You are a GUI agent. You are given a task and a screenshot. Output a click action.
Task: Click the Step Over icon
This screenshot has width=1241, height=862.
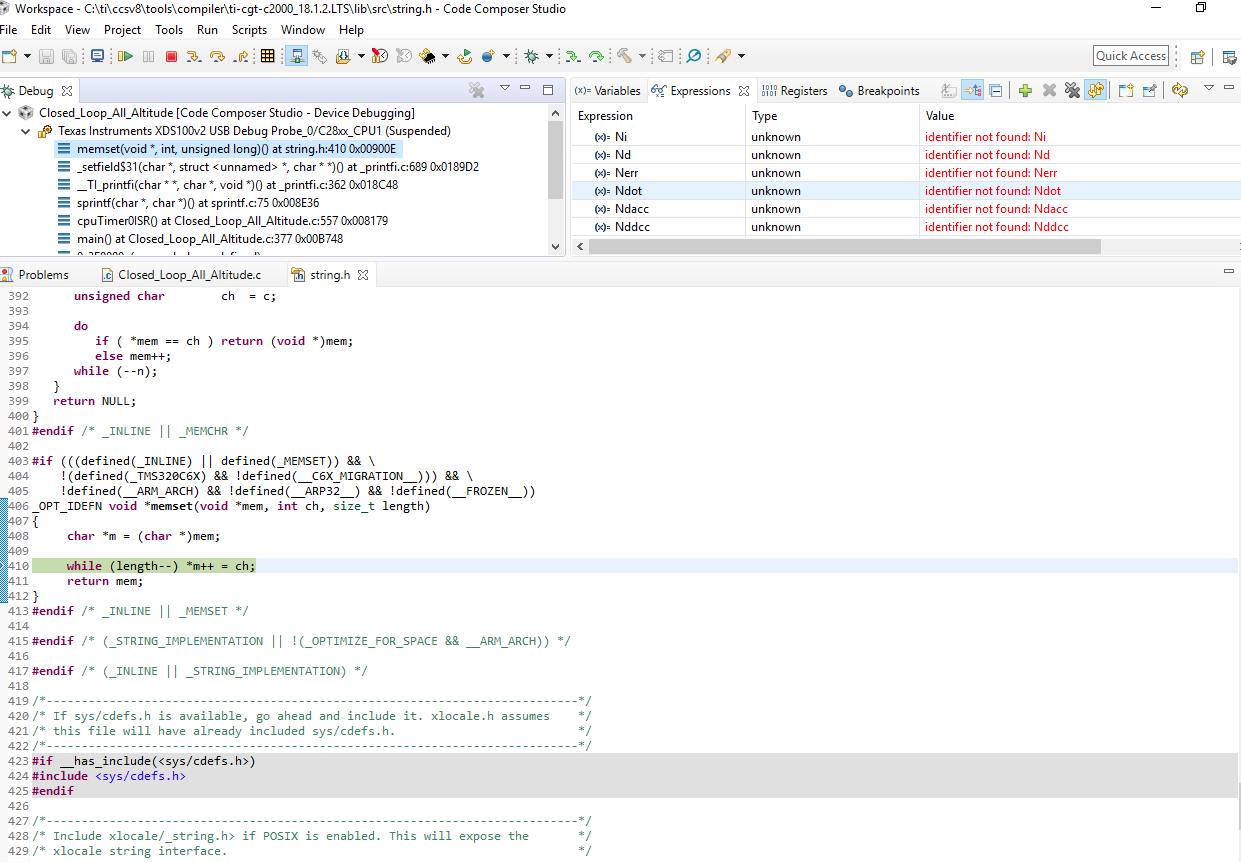(x=217, y=56)
